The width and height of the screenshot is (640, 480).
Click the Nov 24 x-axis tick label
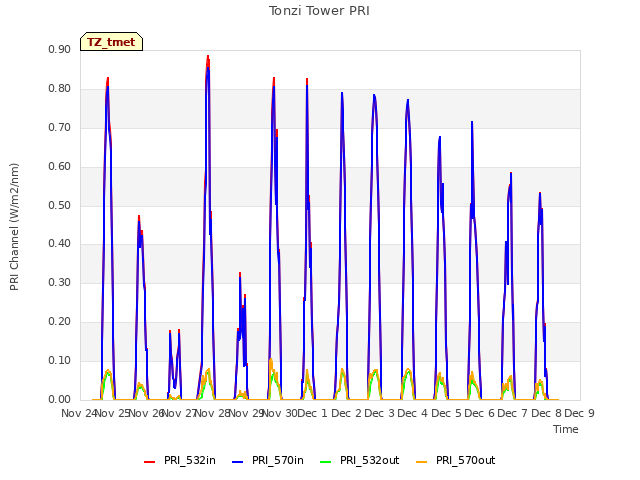point(78,413)
